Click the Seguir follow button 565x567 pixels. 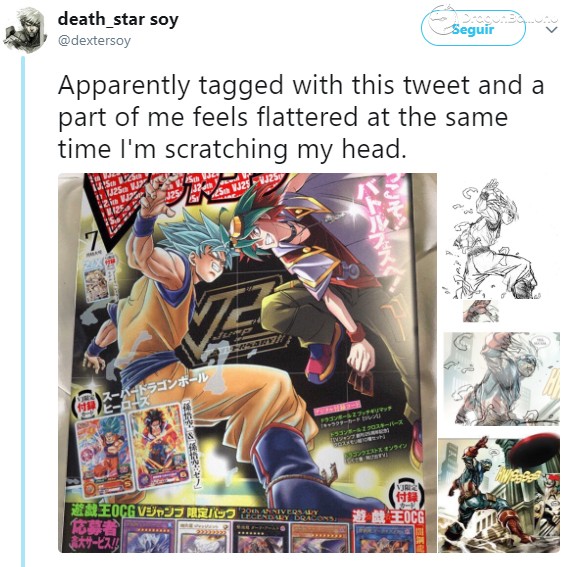473,28
